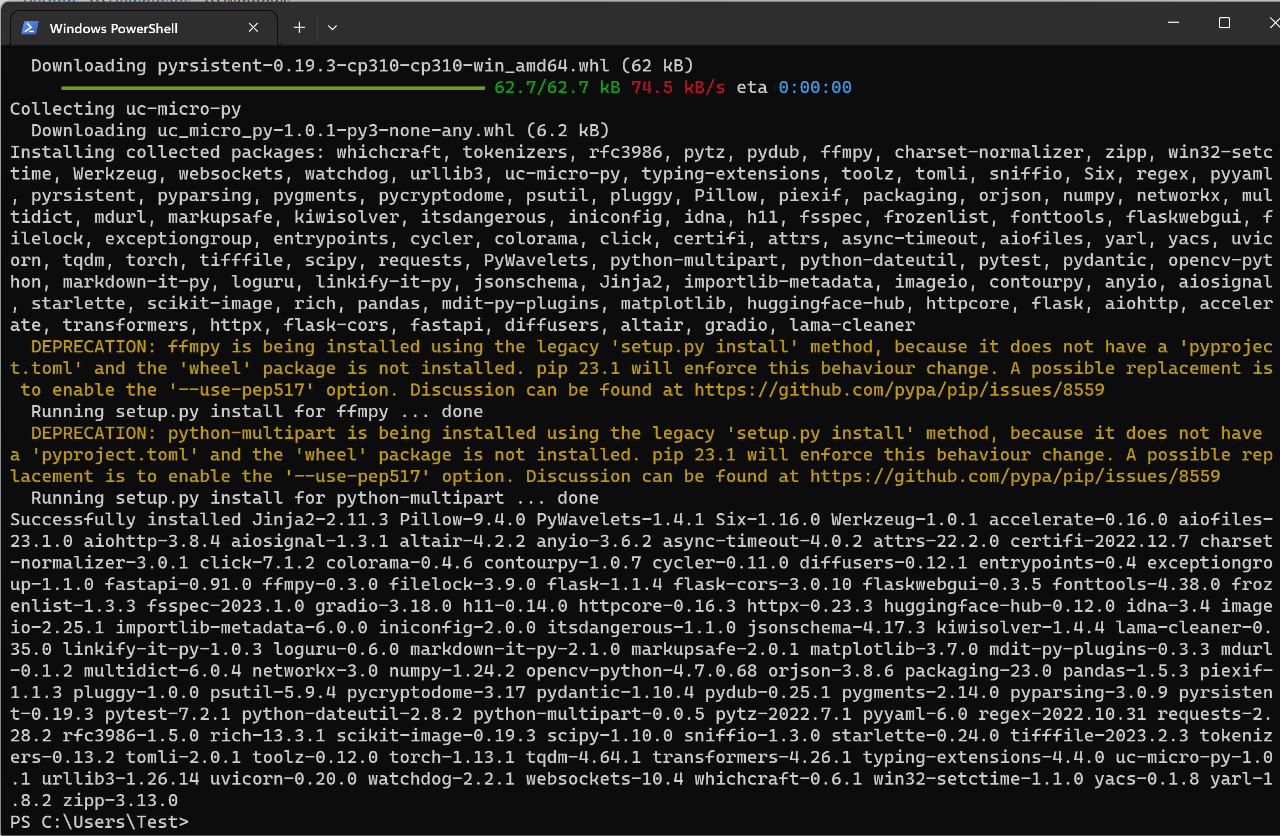The image size is (1280, 836).
Task: Select the Windows PowerShell tab
Action: click(x=144, y=28)
